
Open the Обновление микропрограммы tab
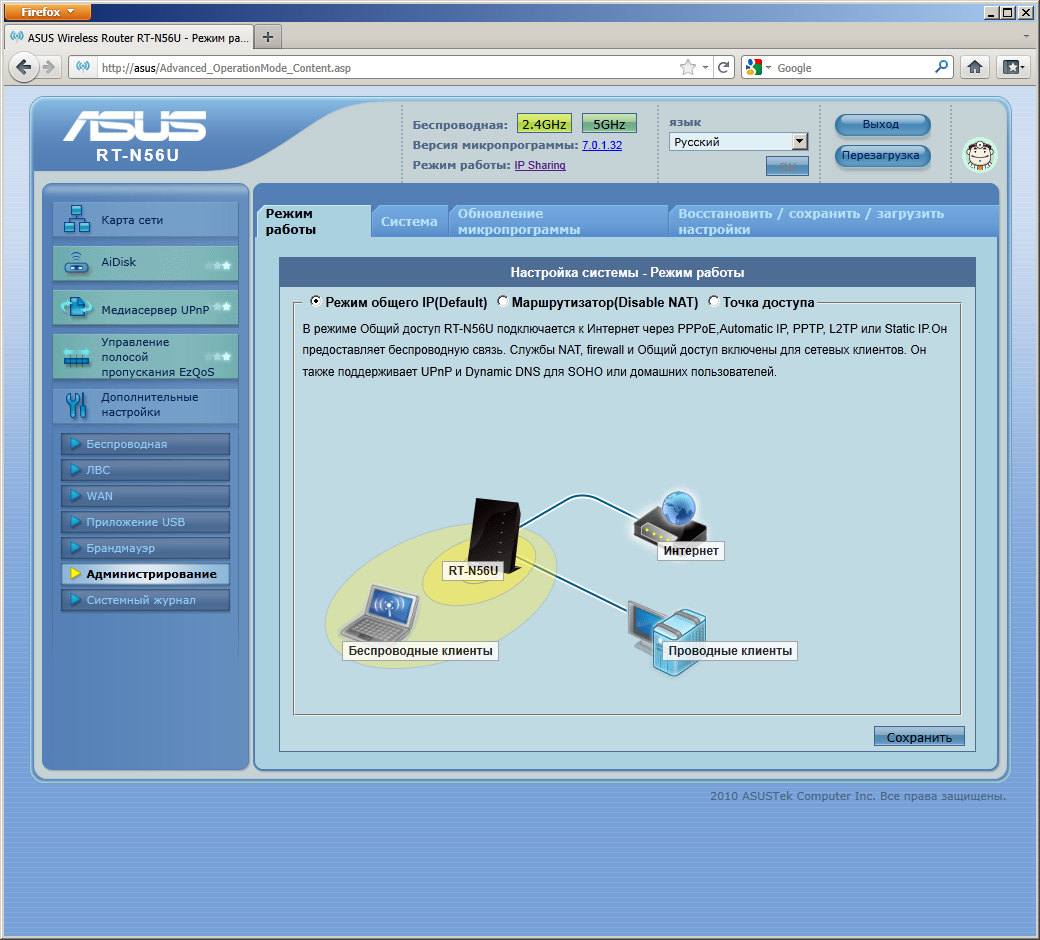point(558,221)
